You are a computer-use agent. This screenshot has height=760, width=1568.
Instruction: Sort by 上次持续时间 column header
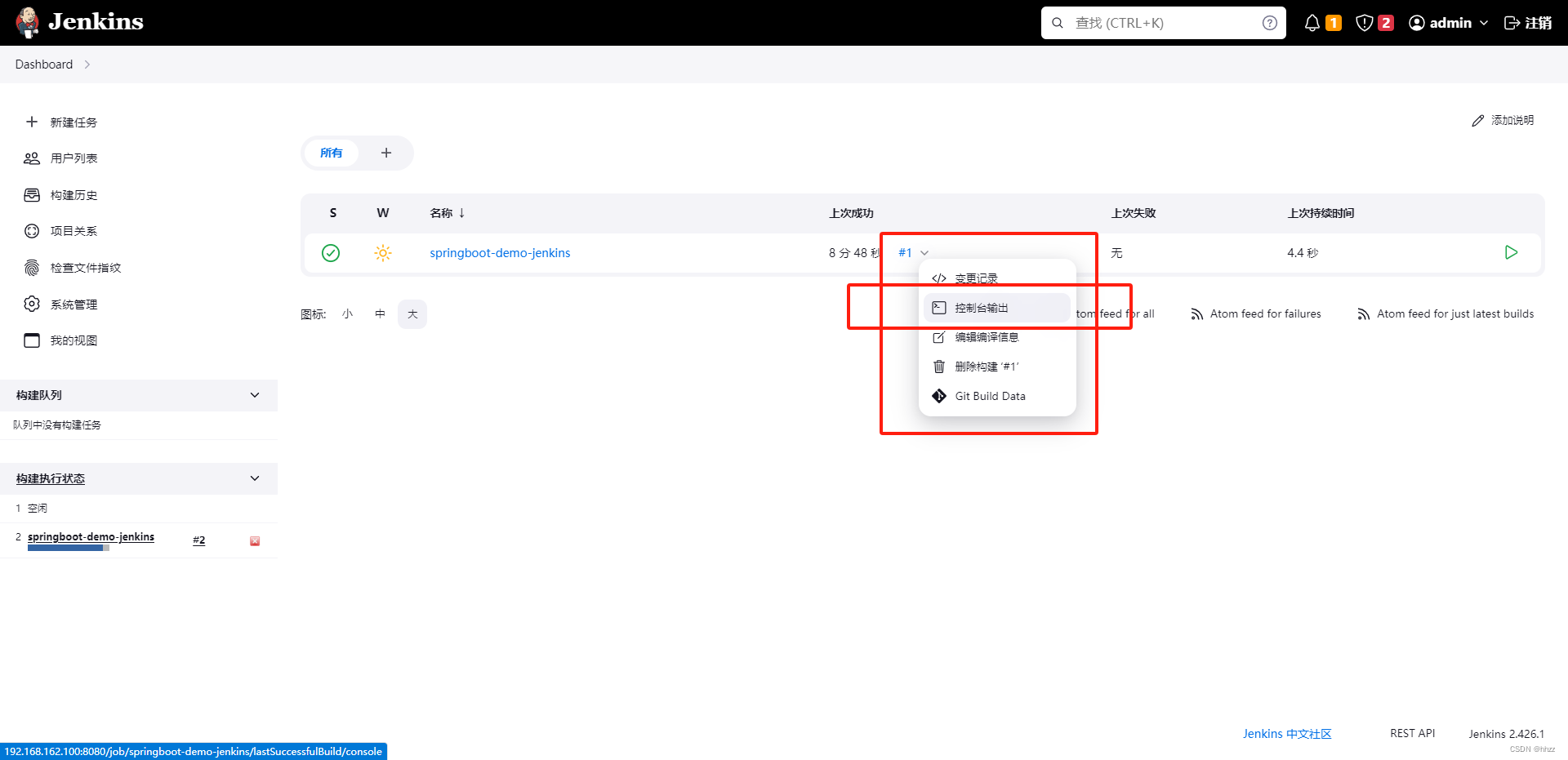tap(1321, 213)
